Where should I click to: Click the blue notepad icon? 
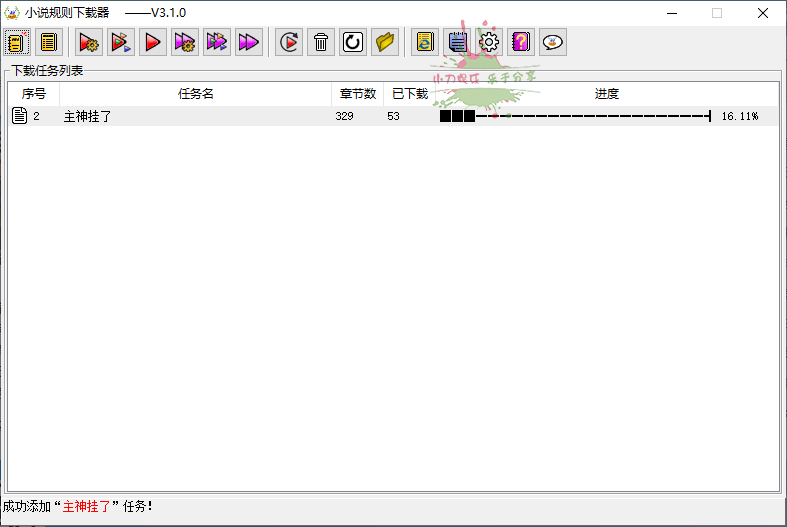tap(457, 42)
